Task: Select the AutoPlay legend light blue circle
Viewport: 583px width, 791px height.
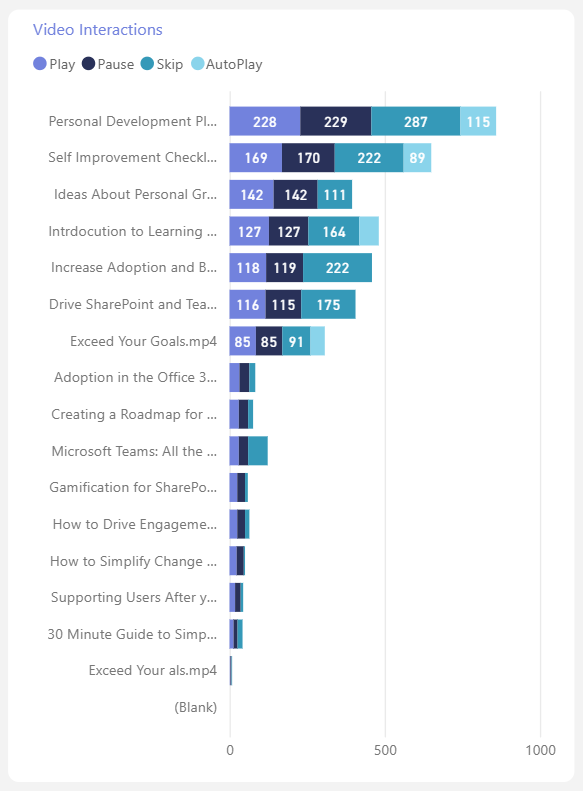Action: pyautogui.click(x=198, y=64)
